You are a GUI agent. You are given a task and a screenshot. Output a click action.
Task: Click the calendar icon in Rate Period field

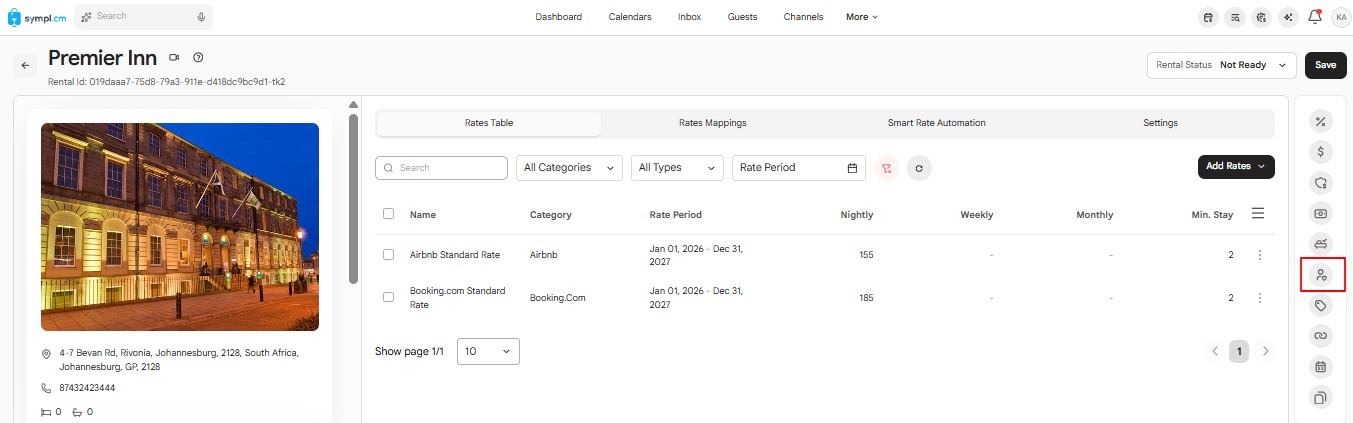pyautogui.click(x=852, y=168)
